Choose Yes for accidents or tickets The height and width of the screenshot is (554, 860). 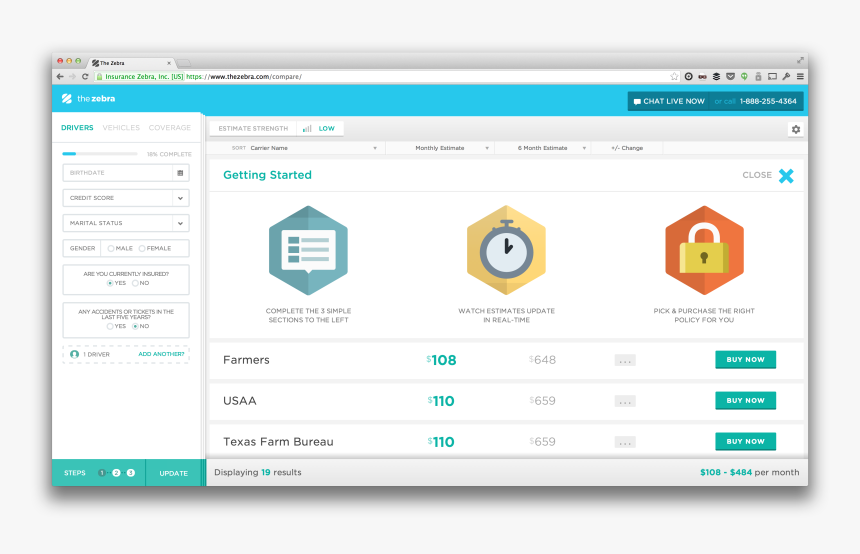pyautogui.click(x=110, y=326)
